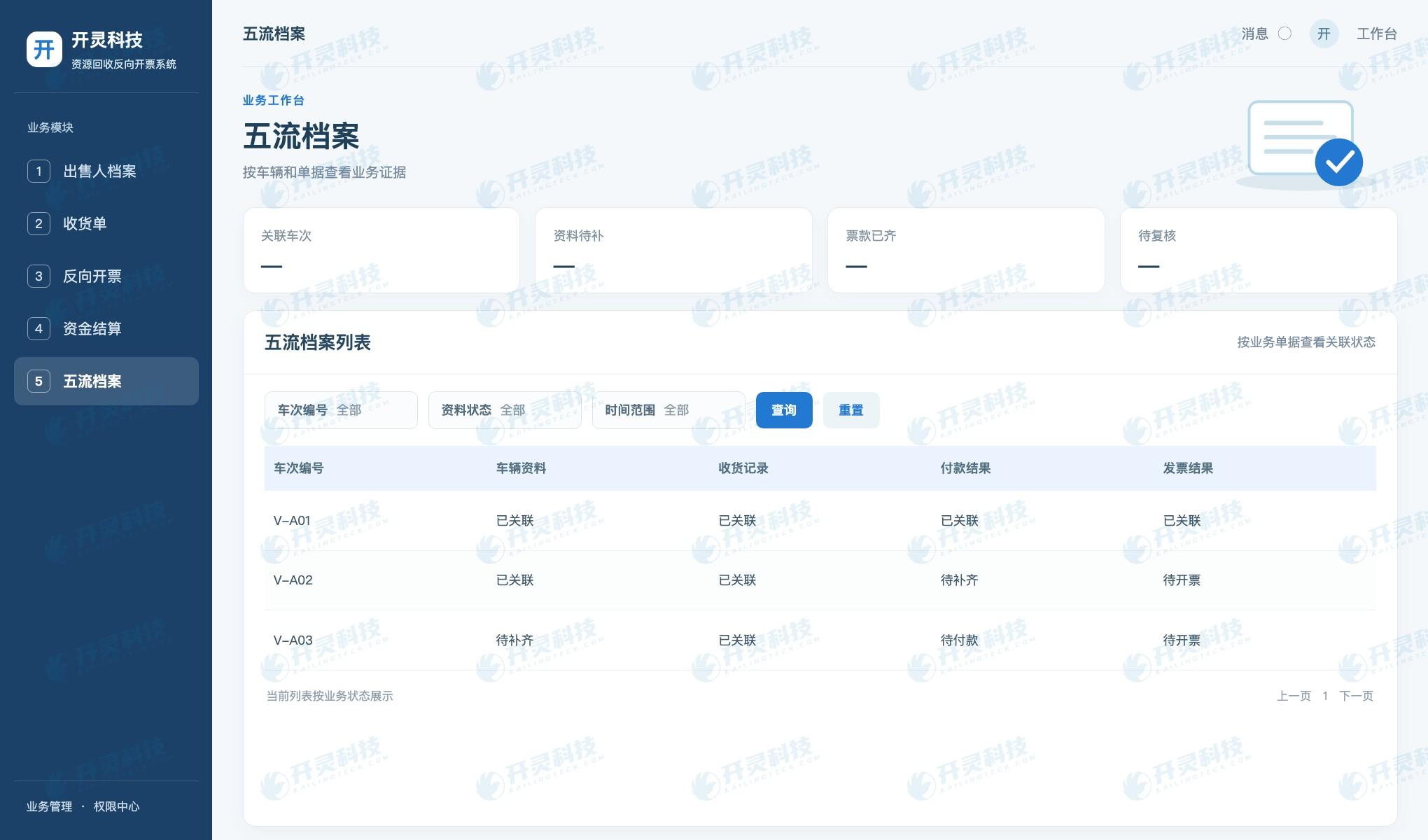Click the 当前列表按业务状态展示 footer note
The height and width of the screenshot is (840, 1428).
330,696
